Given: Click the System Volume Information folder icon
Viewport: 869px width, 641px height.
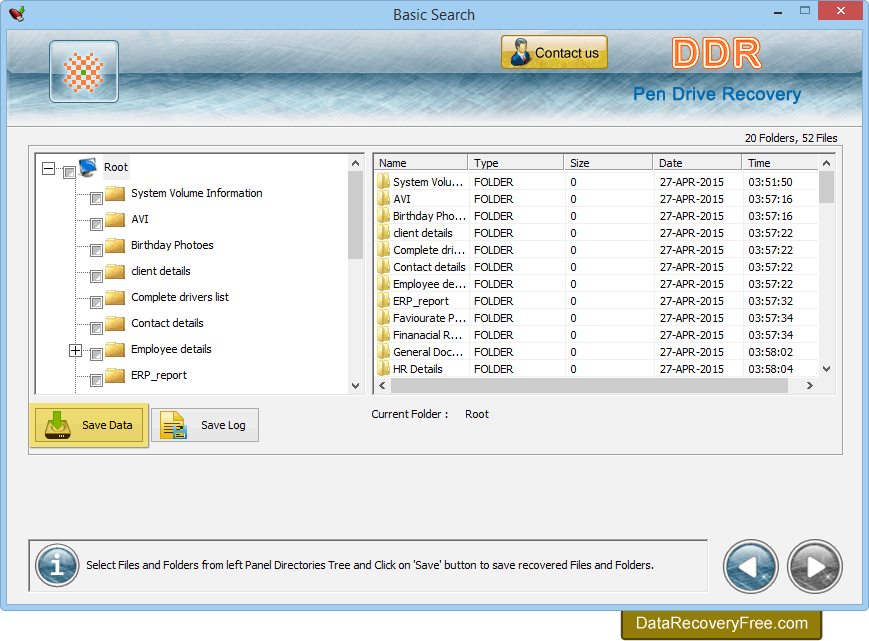Looking at the screenshot, I should click(115, 193).
